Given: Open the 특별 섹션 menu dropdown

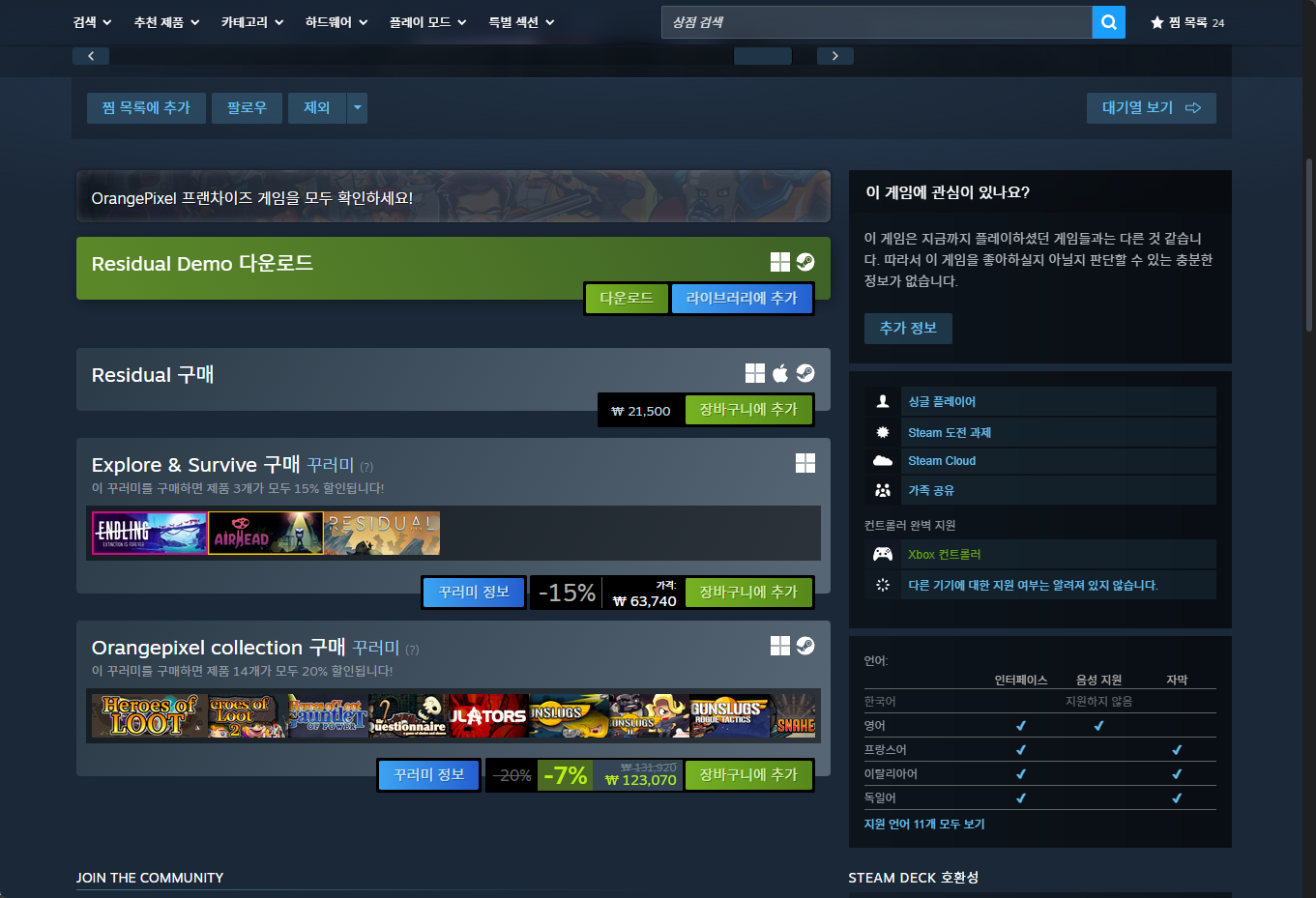Looking at the screenshot, I should [522, 22].
